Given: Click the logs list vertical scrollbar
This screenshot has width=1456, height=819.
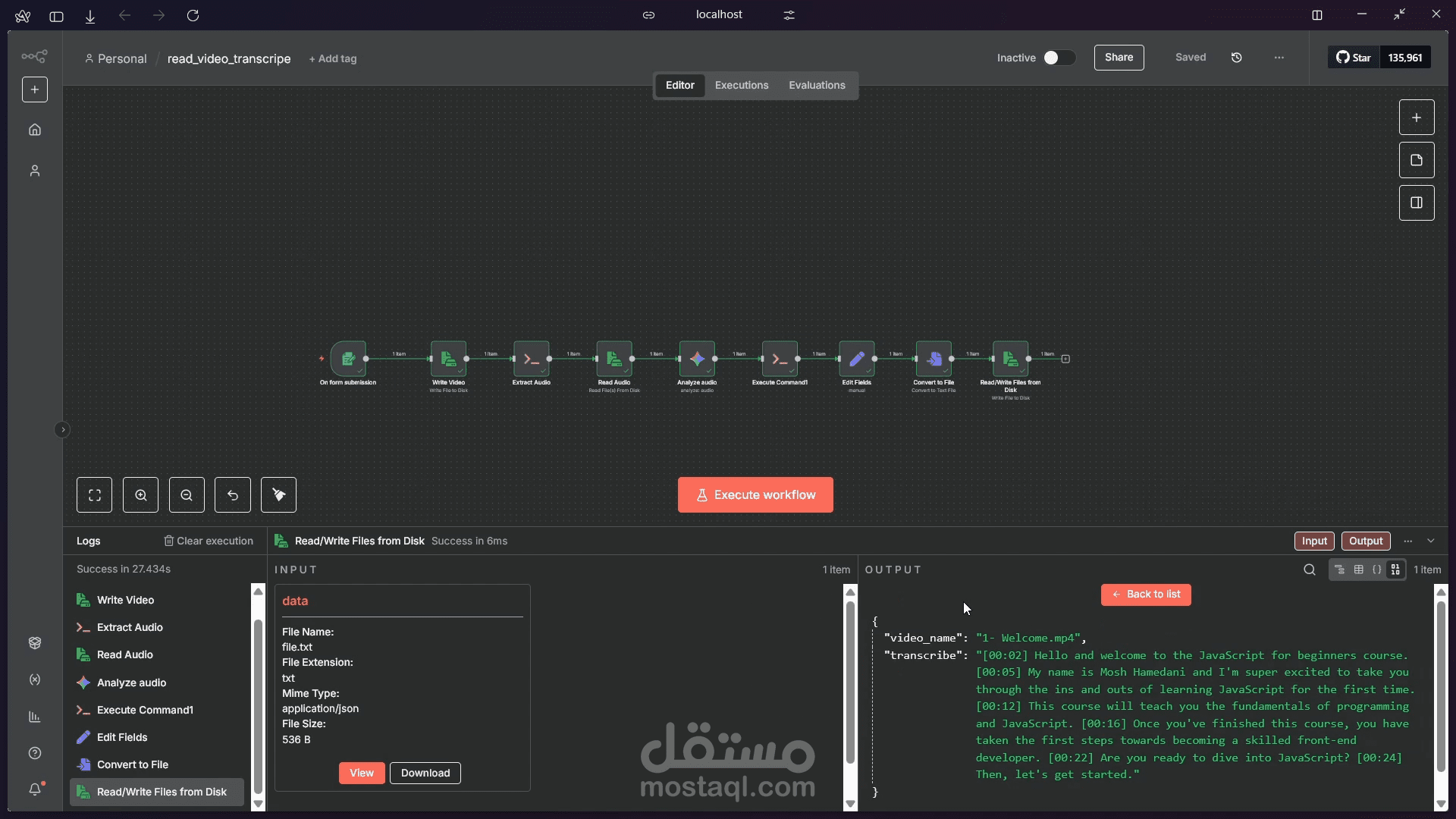Looking at the screenshot, I should click(x=258, y=705).
